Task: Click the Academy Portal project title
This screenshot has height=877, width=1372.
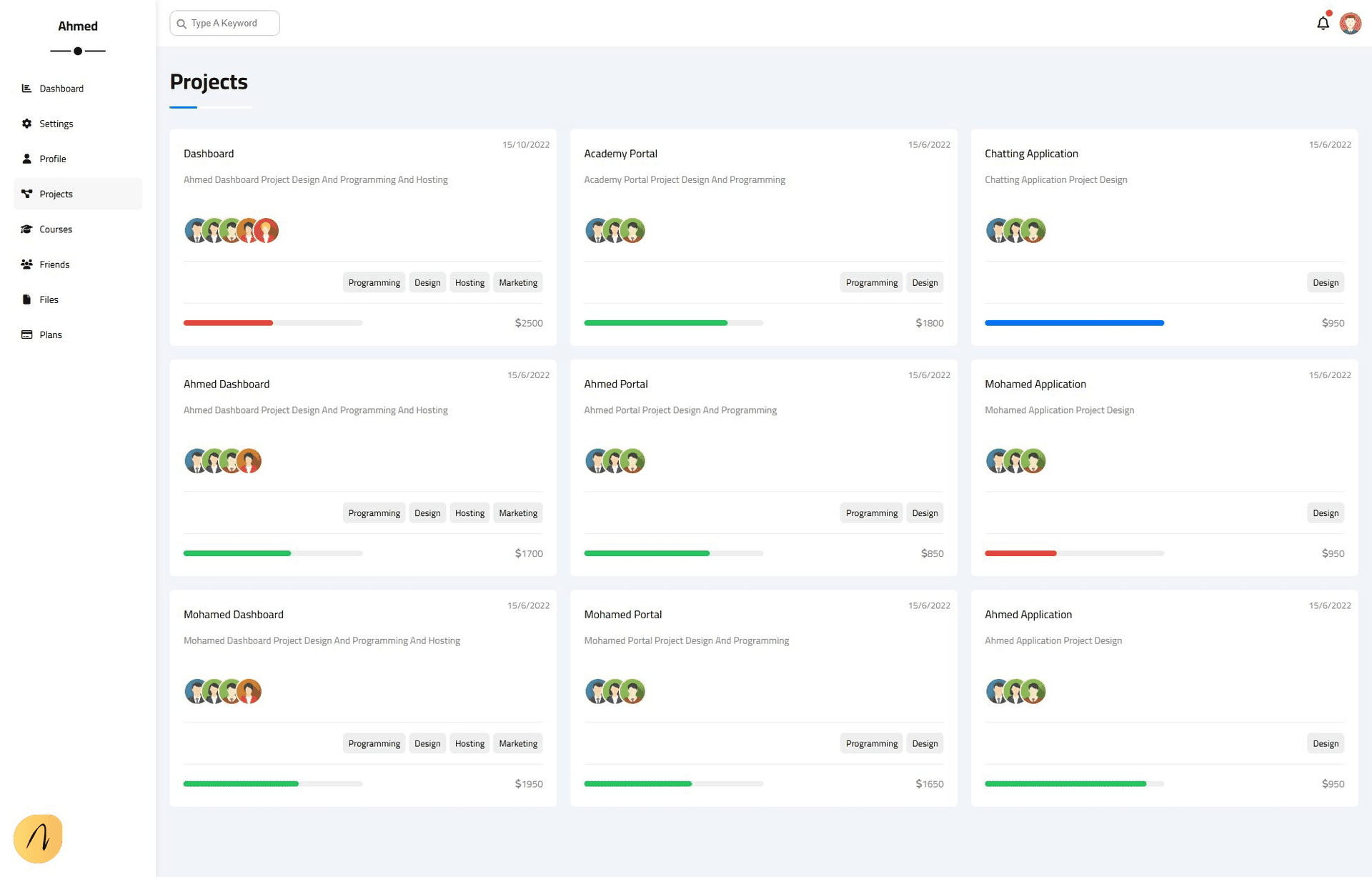Action: click(x=620, y=154)
